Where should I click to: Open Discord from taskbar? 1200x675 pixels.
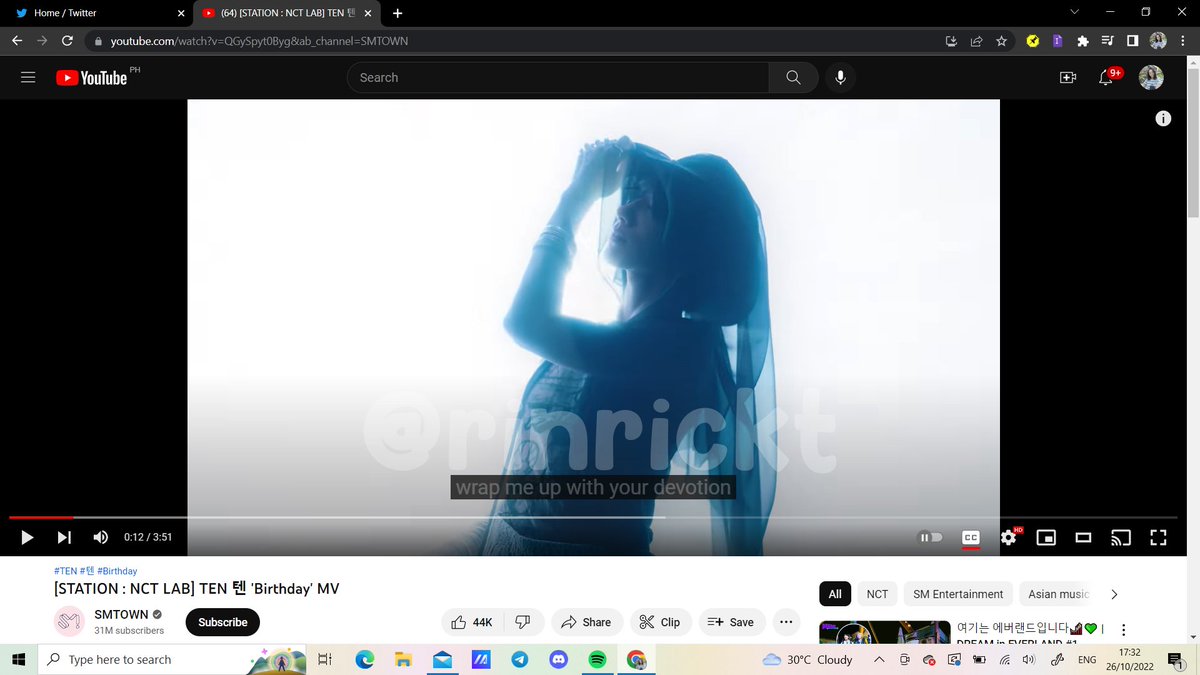pos(558,659)
